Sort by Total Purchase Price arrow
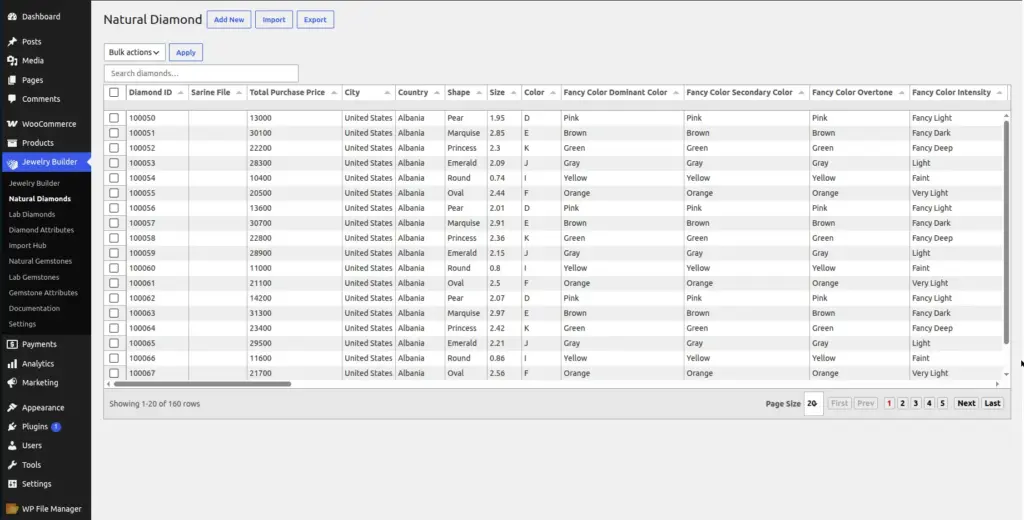The width and height of the screenshot is (1024, 520). [334, 93]
